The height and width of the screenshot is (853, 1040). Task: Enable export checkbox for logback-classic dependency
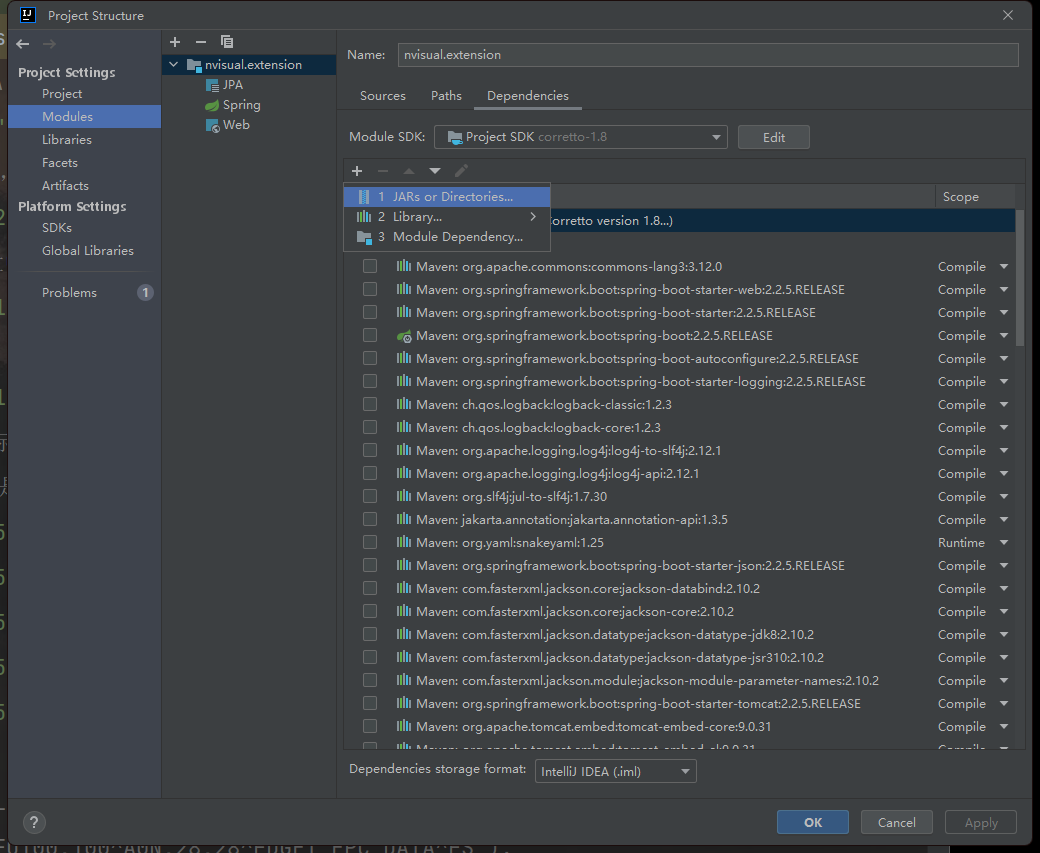pos(370,405)
